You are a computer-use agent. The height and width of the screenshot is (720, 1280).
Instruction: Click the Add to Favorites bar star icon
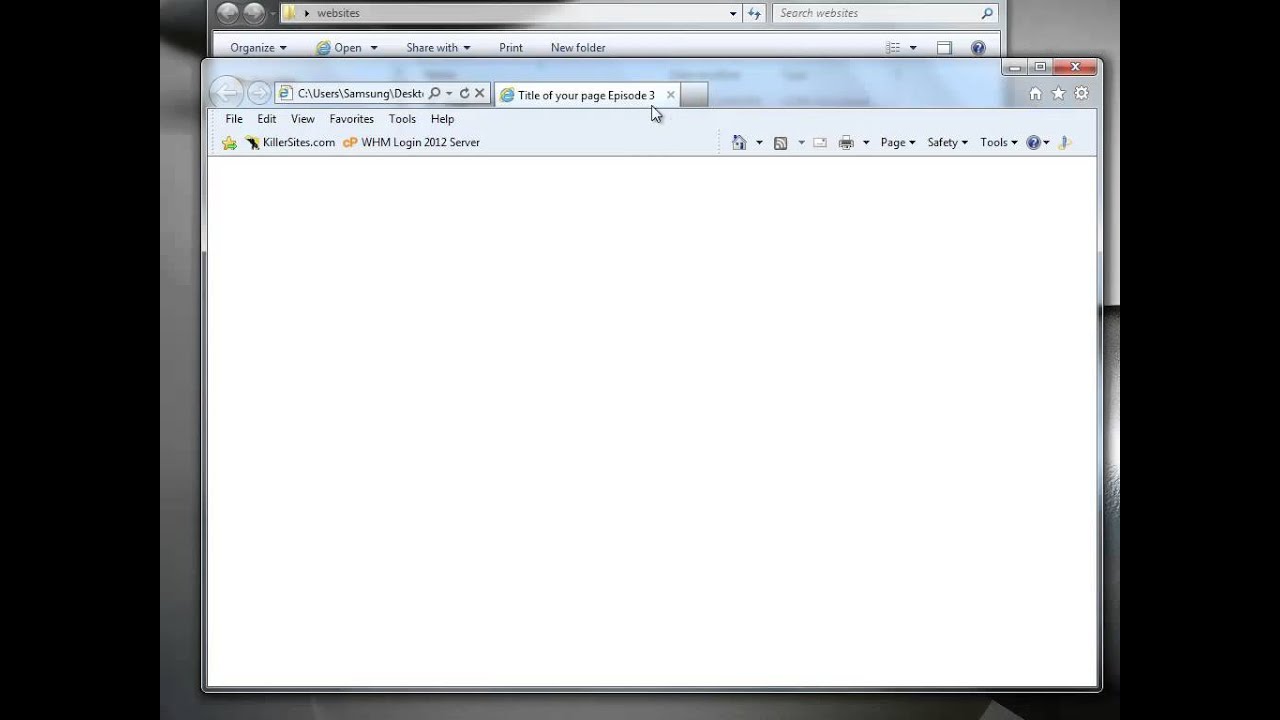229,143
